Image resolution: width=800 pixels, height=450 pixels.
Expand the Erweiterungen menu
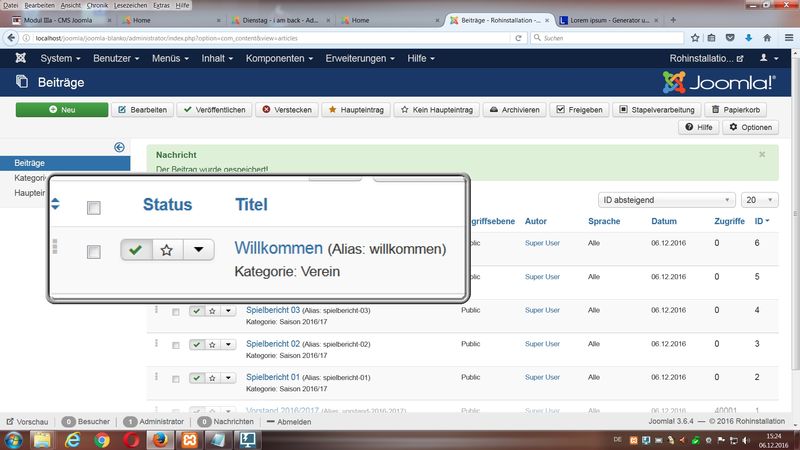(x=360, y=58)
